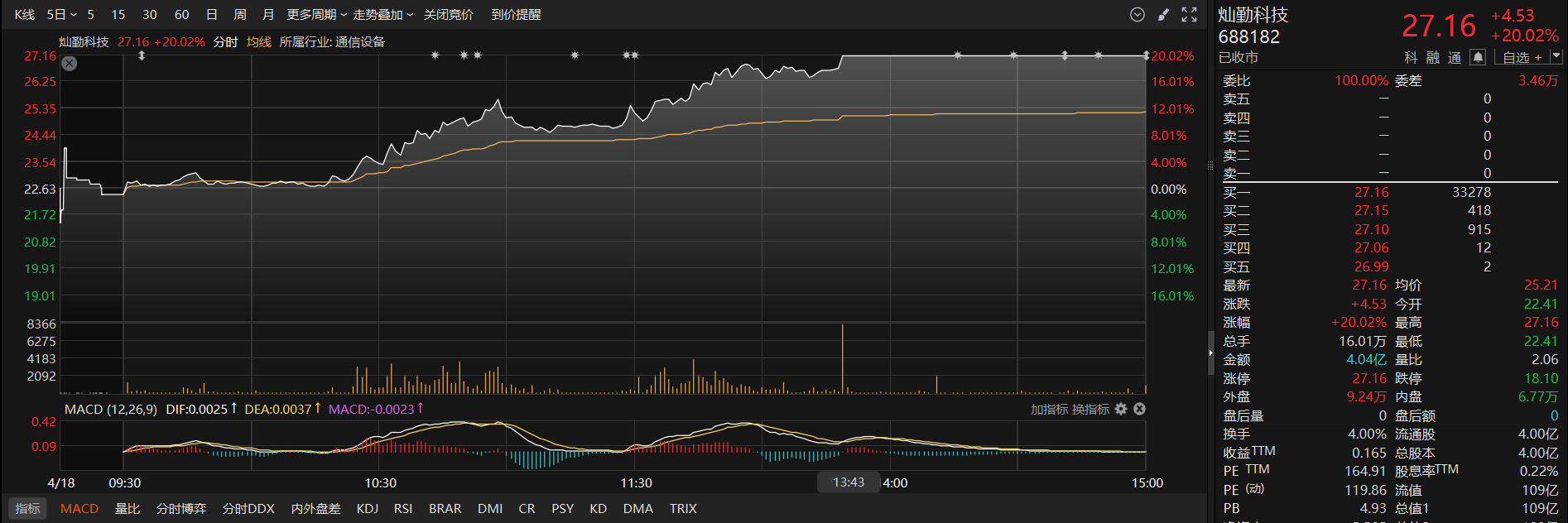This screenshot has width=1568, height=523.
Task: Switch to the K线 chart tab
Action: [25, 15]
